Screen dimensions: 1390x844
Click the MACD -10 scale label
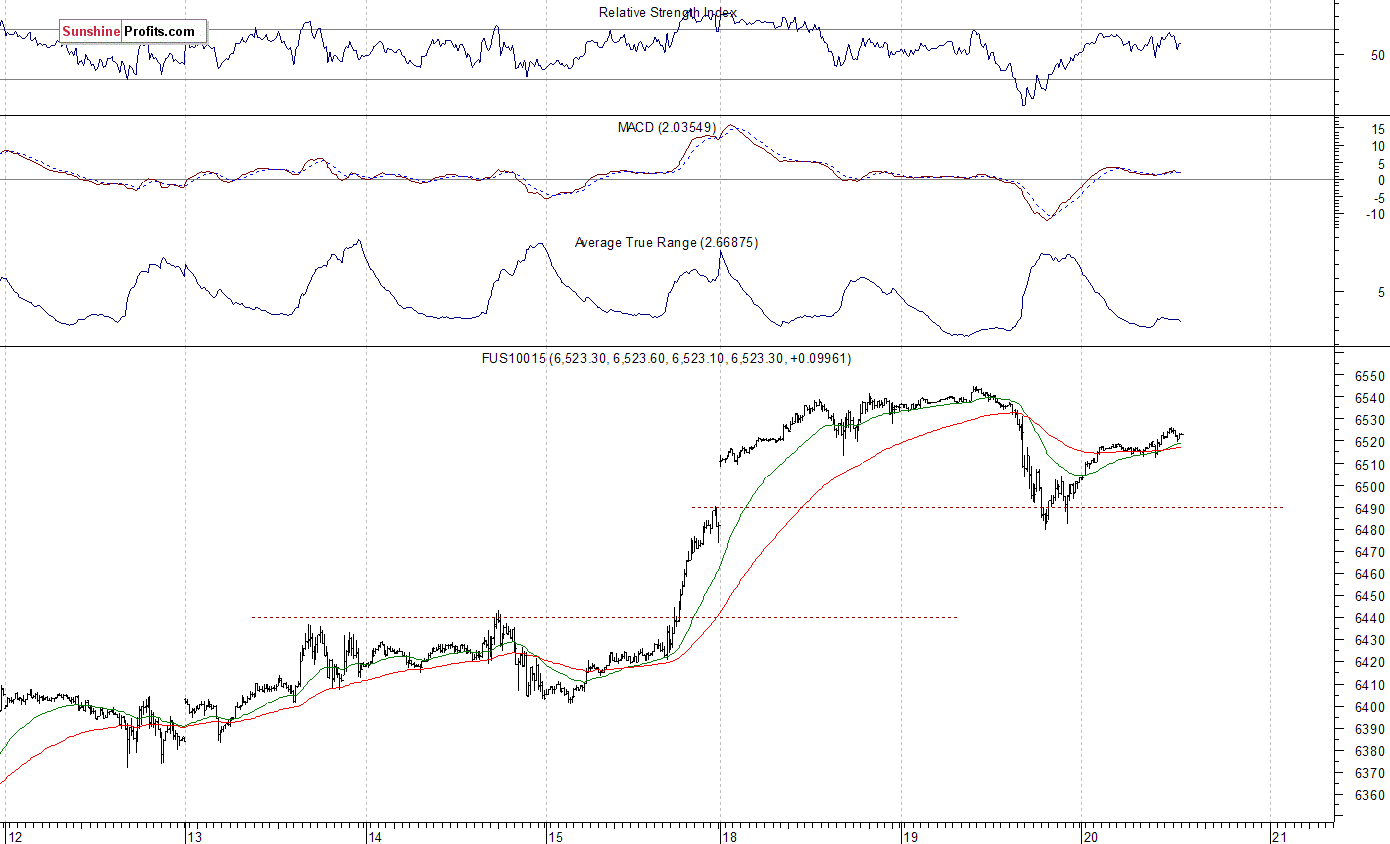point(1375,214)
